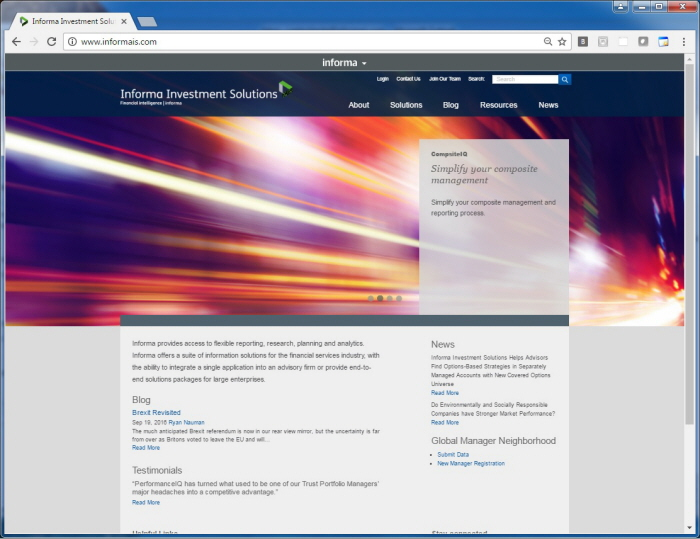Open the News nav item
The width and height of the screenshot is (700, 539).
tap(548, 105)
